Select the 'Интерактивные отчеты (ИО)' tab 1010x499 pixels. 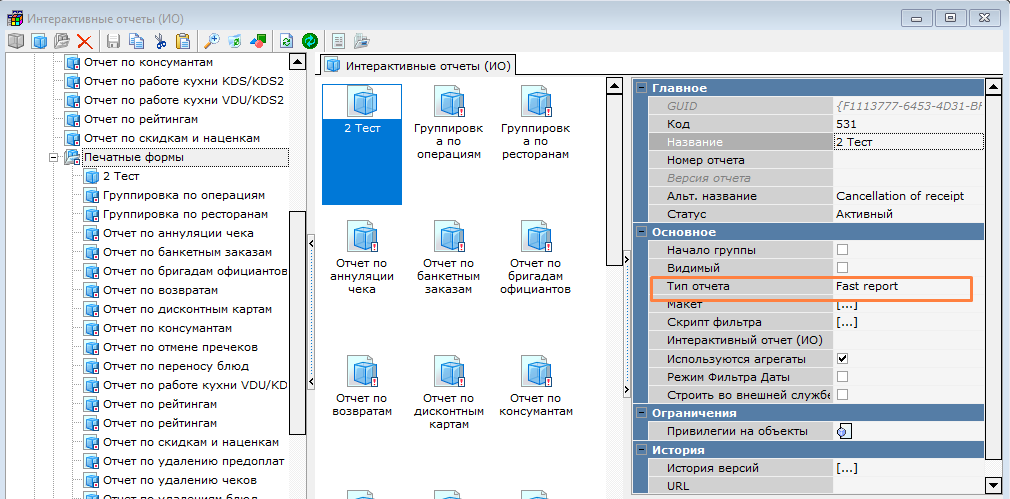point(418,66)
